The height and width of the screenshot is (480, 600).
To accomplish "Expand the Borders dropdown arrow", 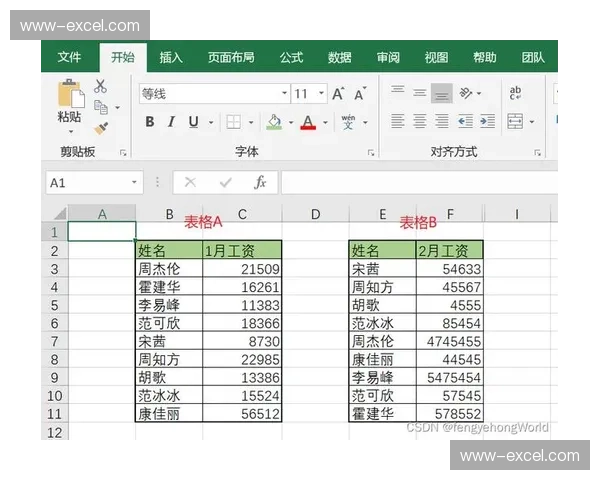I will pos(251,122).
